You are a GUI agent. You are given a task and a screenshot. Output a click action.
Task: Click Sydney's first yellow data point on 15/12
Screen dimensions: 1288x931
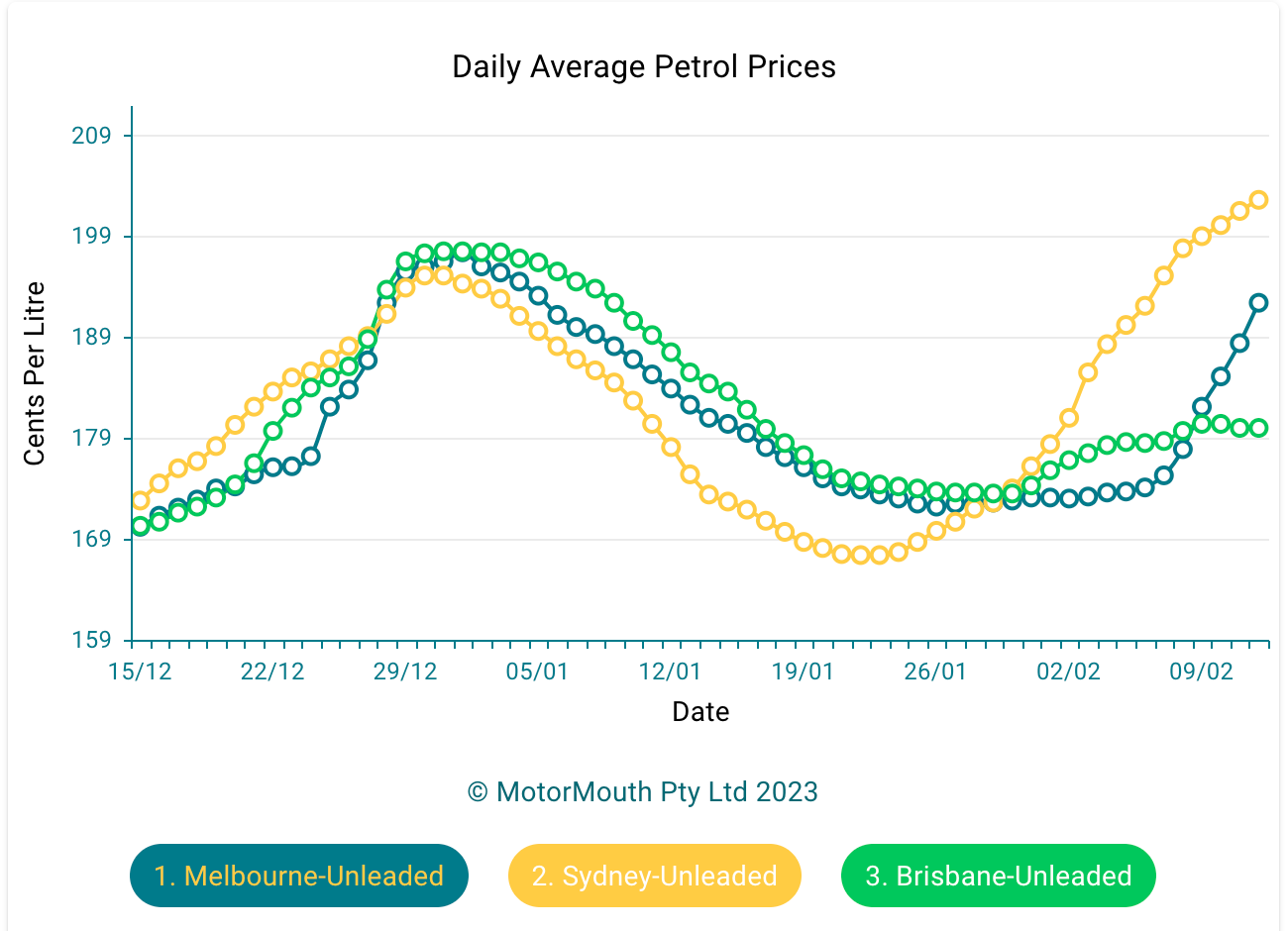140,500
